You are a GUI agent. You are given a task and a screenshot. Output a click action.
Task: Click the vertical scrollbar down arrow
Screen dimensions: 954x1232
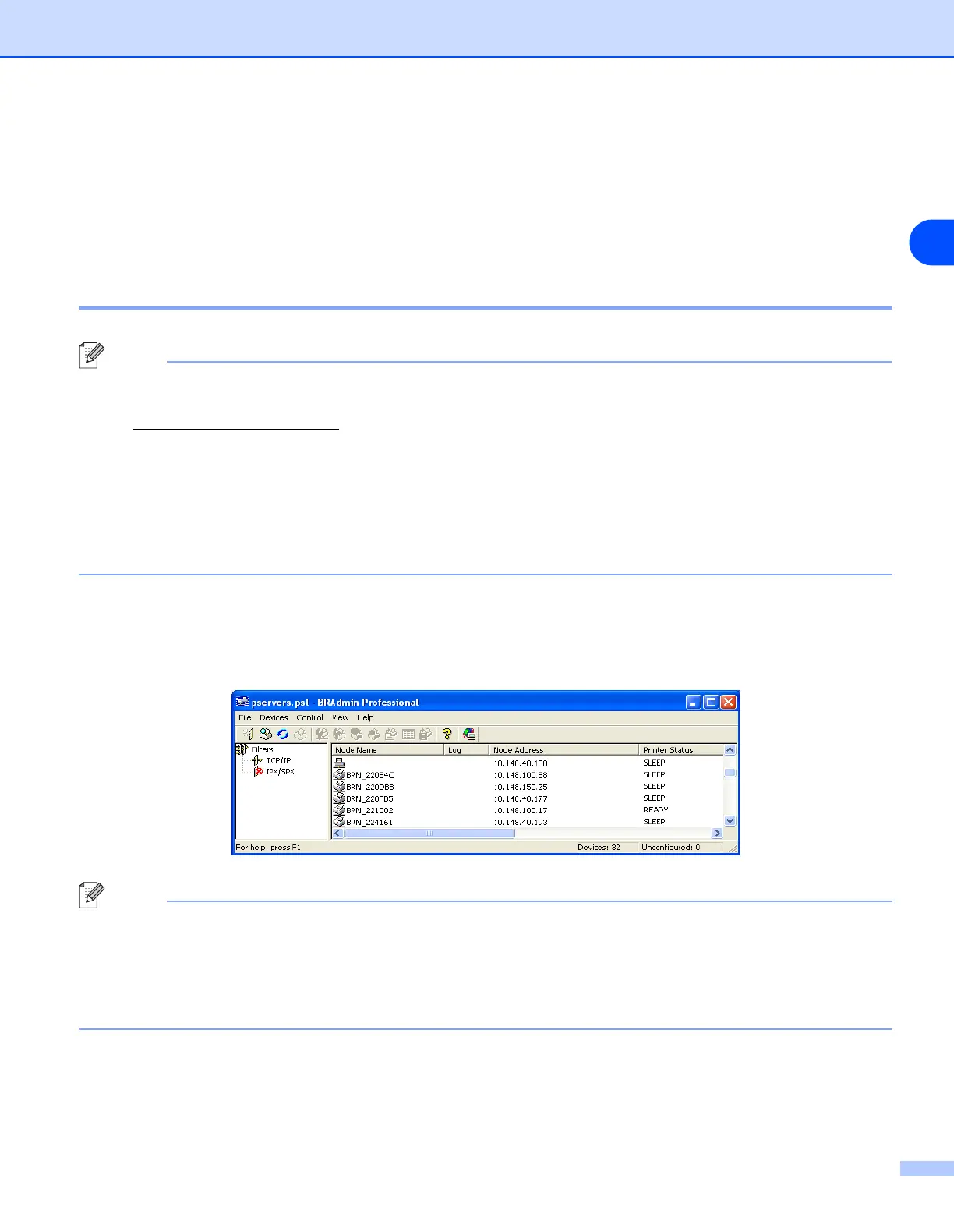[730, 820]
